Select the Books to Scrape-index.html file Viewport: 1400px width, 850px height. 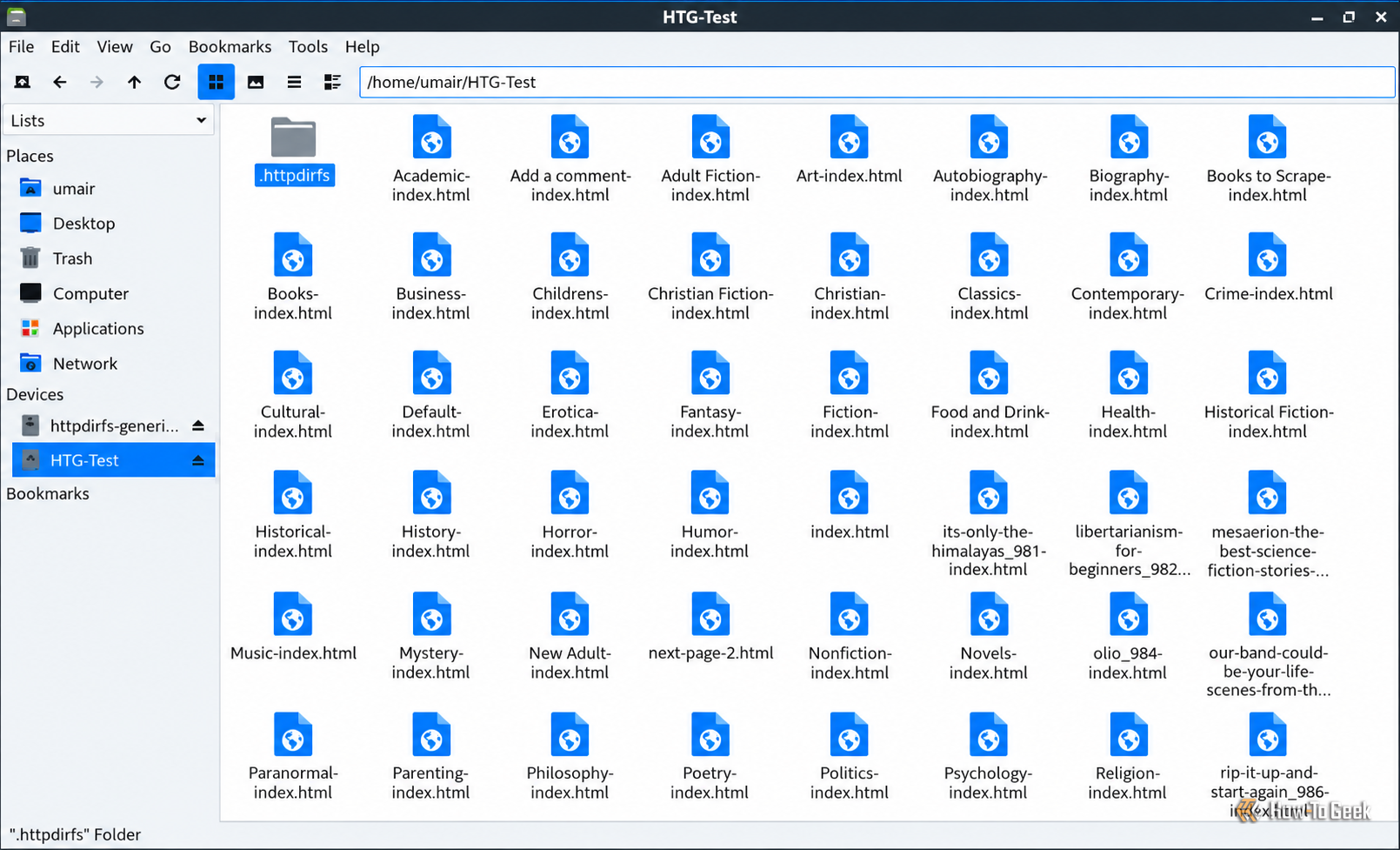pos(1268,159)
